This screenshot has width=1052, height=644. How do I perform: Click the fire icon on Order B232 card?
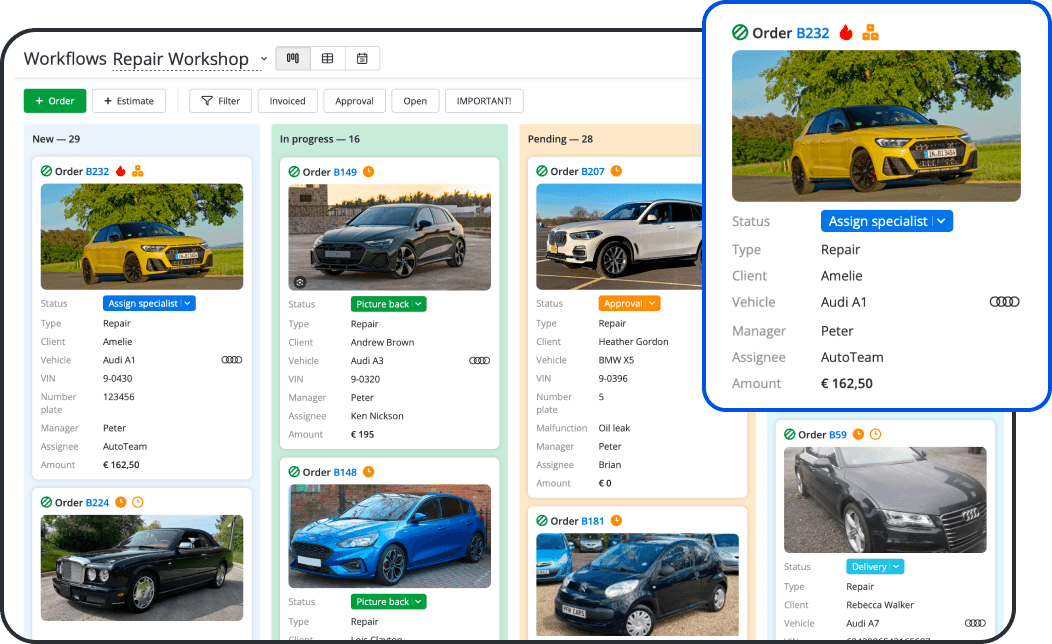(x=121, y=171)
